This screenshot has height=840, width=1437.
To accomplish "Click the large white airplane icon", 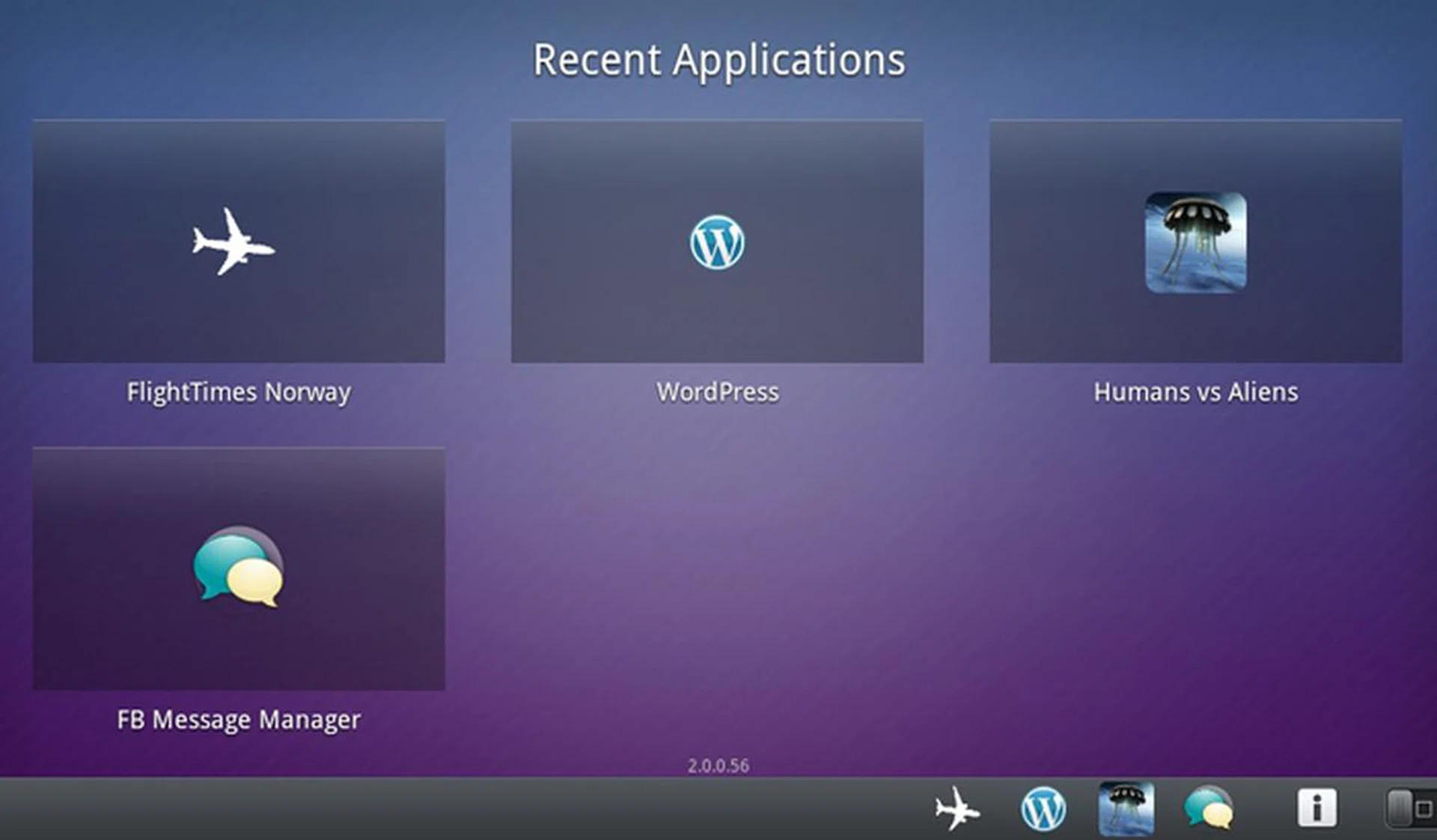I will pos(233,242).
